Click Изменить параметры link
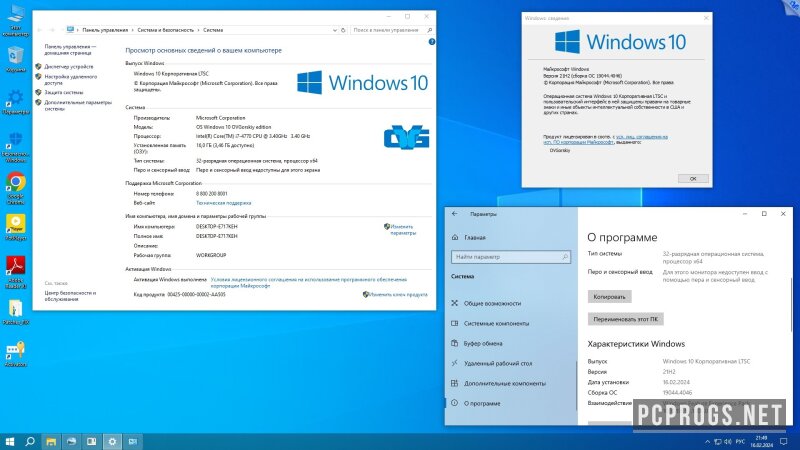Screen dimensions: 800x450 (403, 230)
